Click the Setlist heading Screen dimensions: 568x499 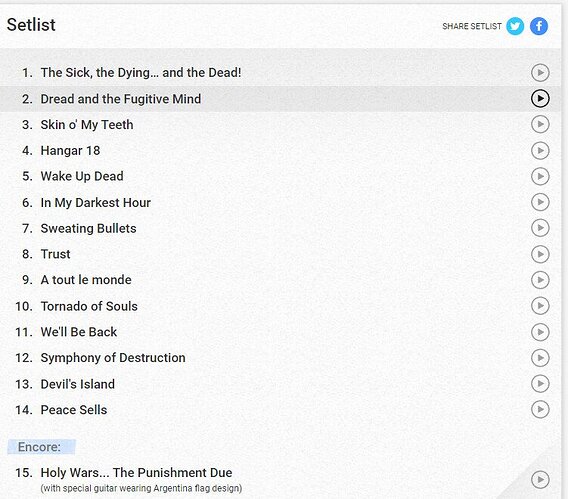pyautogui.click(x=31, y=25)
